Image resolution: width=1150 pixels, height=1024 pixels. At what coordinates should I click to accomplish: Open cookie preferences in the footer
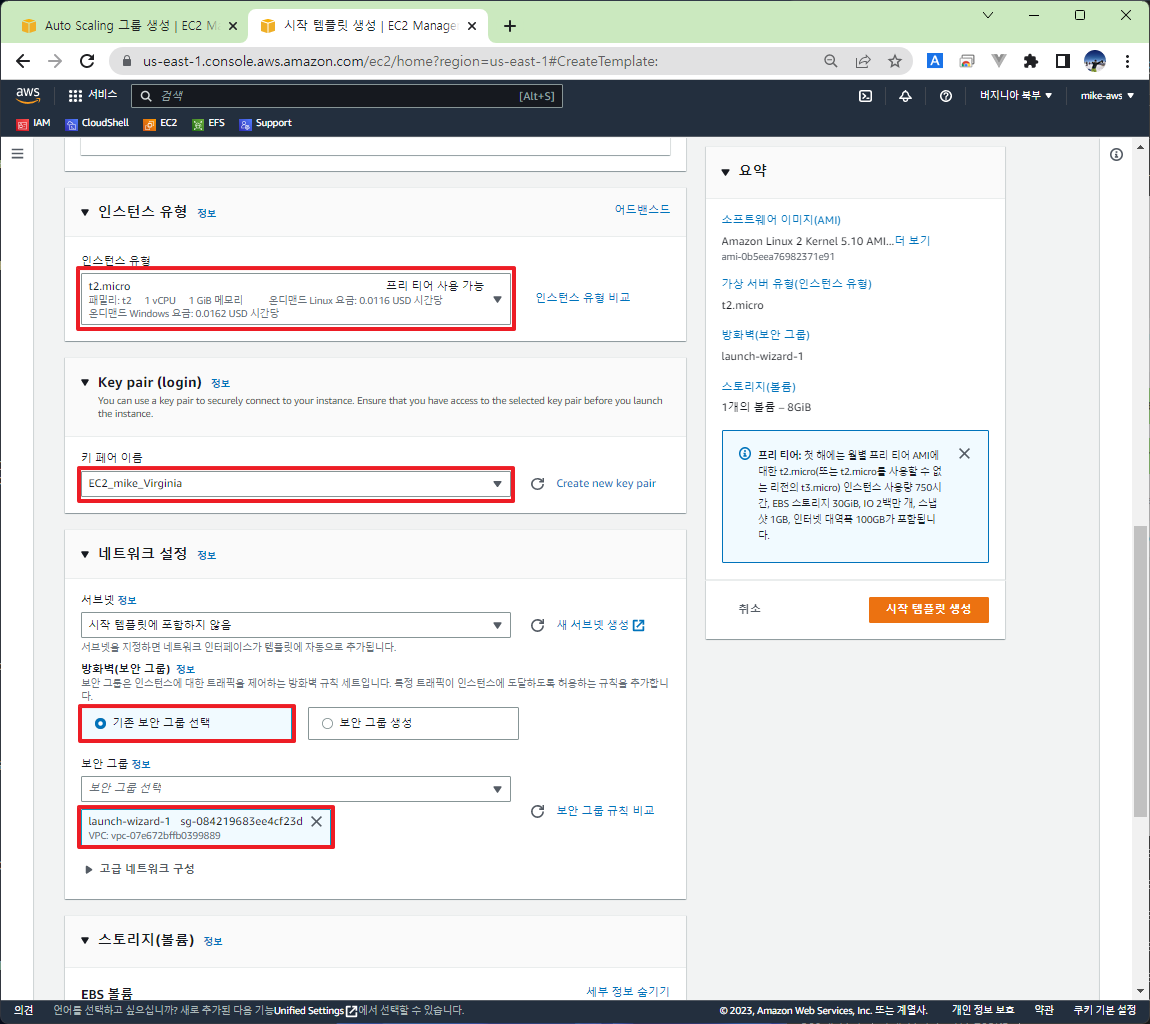click(x=1105, y=1011)
